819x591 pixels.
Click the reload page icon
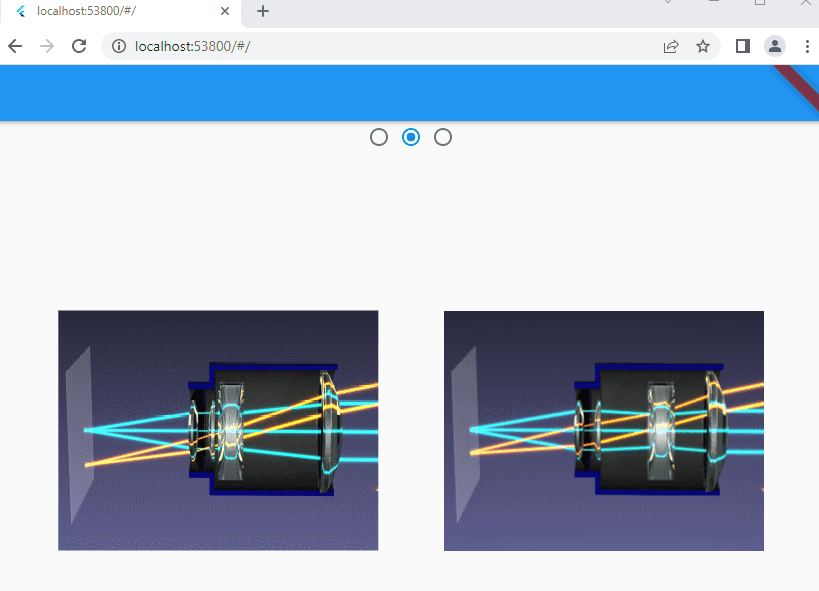pos(79,46)
